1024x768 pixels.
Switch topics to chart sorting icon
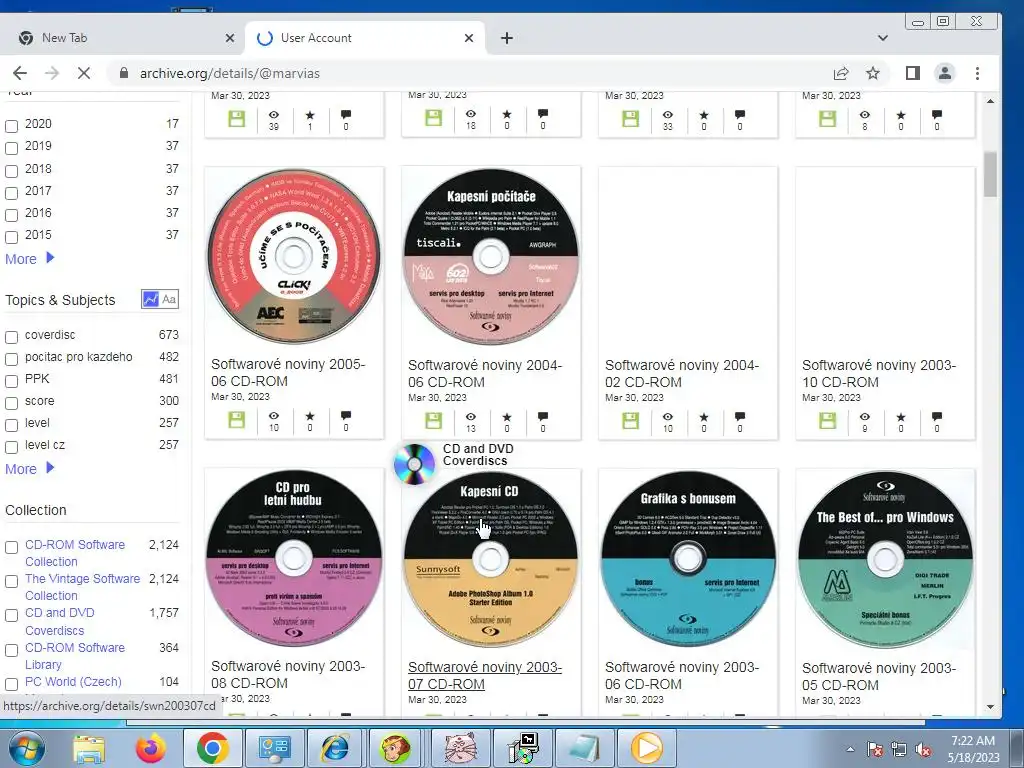point(150,299)
